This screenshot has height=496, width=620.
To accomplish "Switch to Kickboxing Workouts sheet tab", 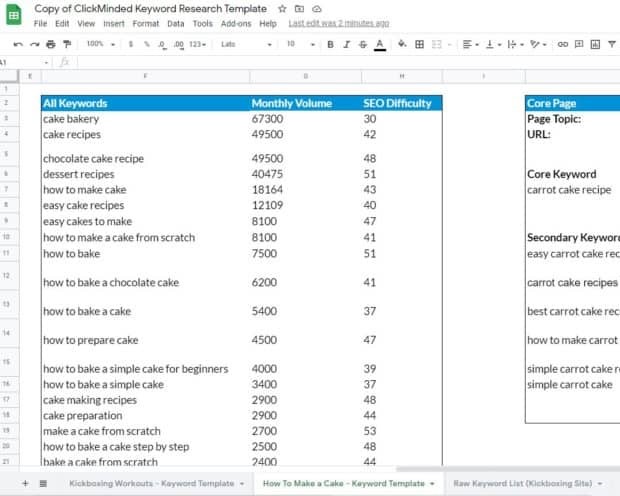I will [x=150, y=483].
